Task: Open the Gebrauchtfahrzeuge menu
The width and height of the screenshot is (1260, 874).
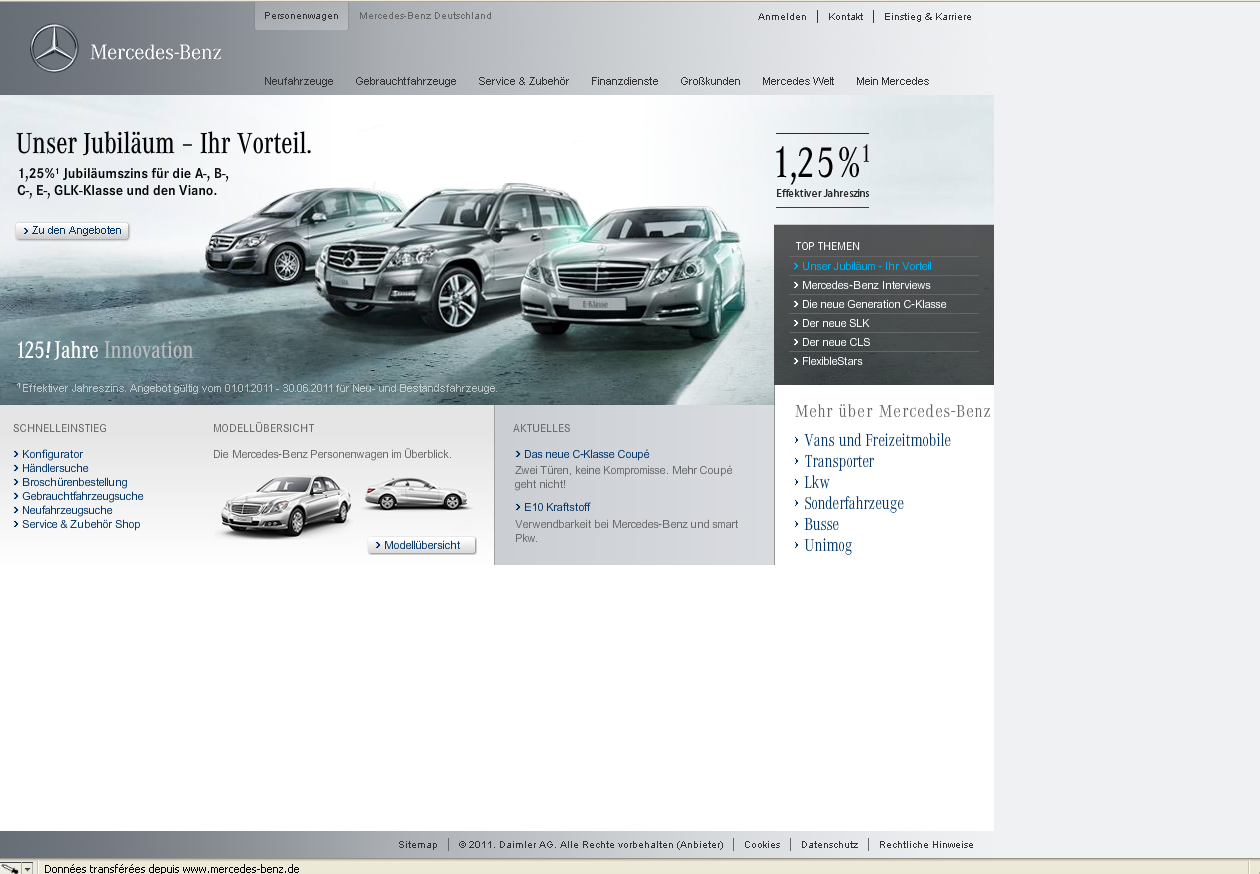Action: 405,81
